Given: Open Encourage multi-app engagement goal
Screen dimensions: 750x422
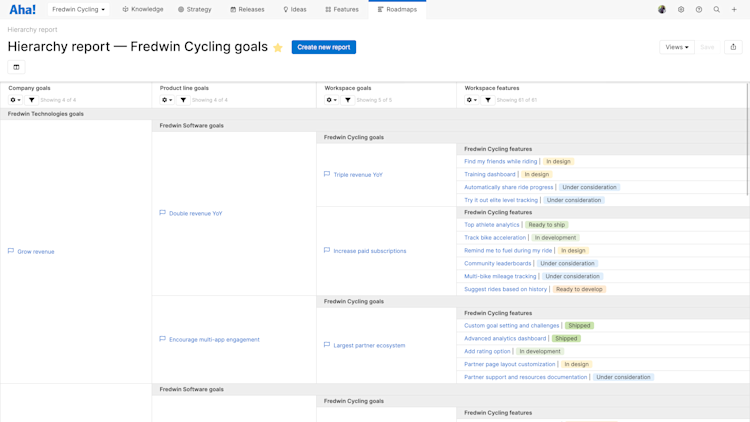Looking at the screenshot, I should click(214, 340).
